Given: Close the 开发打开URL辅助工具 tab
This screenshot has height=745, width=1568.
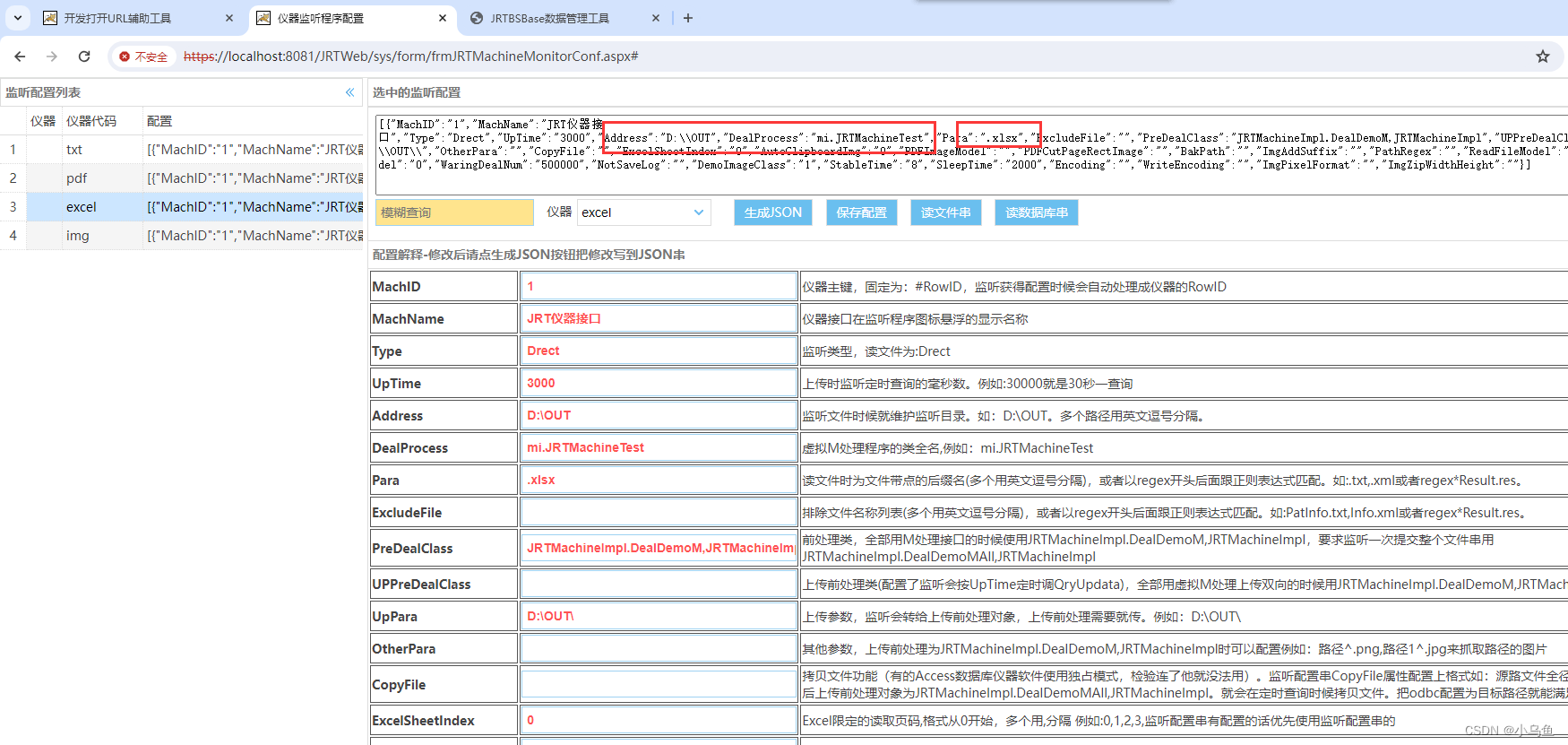Looking at the screenshot, I should click(229, 18).
